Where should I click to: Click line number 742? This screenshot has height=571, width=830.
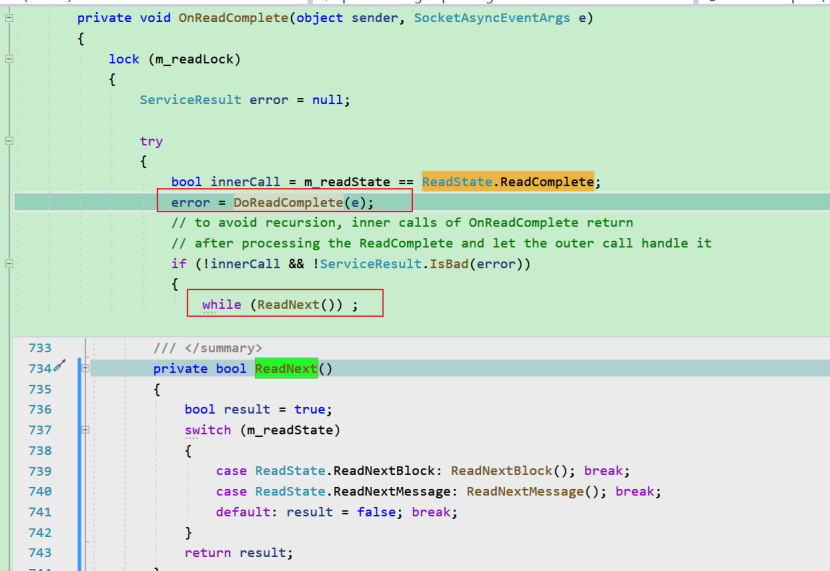40,533
